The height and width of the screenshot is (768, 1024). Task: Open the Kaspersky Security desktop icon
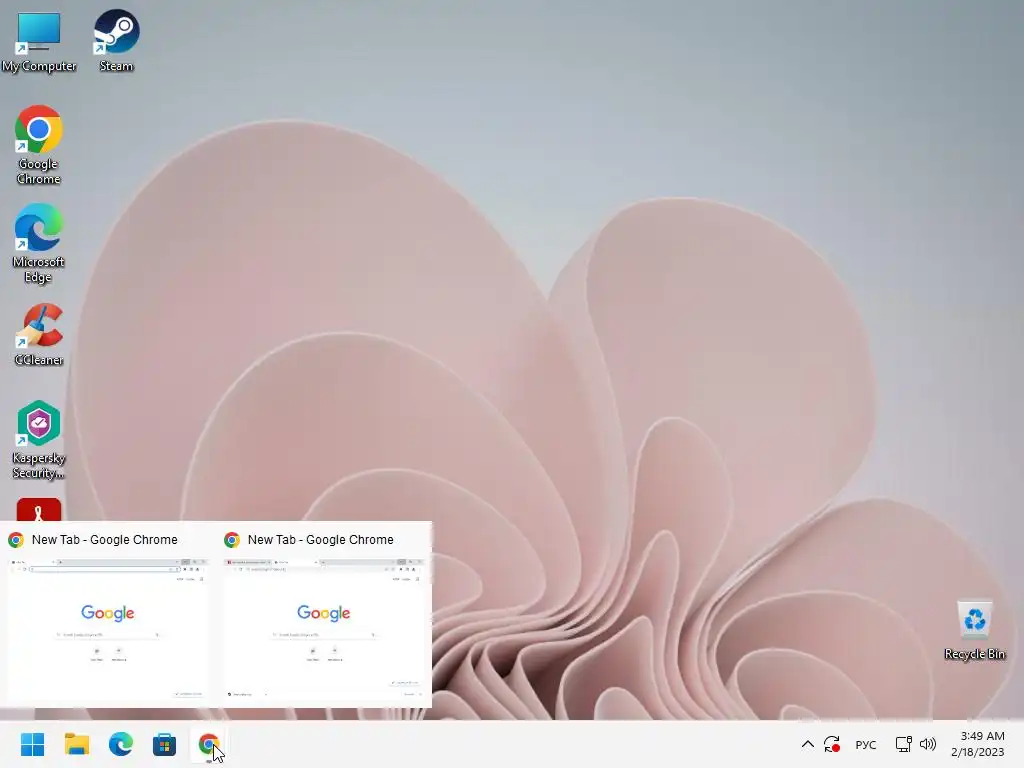[x=39, y=440]
